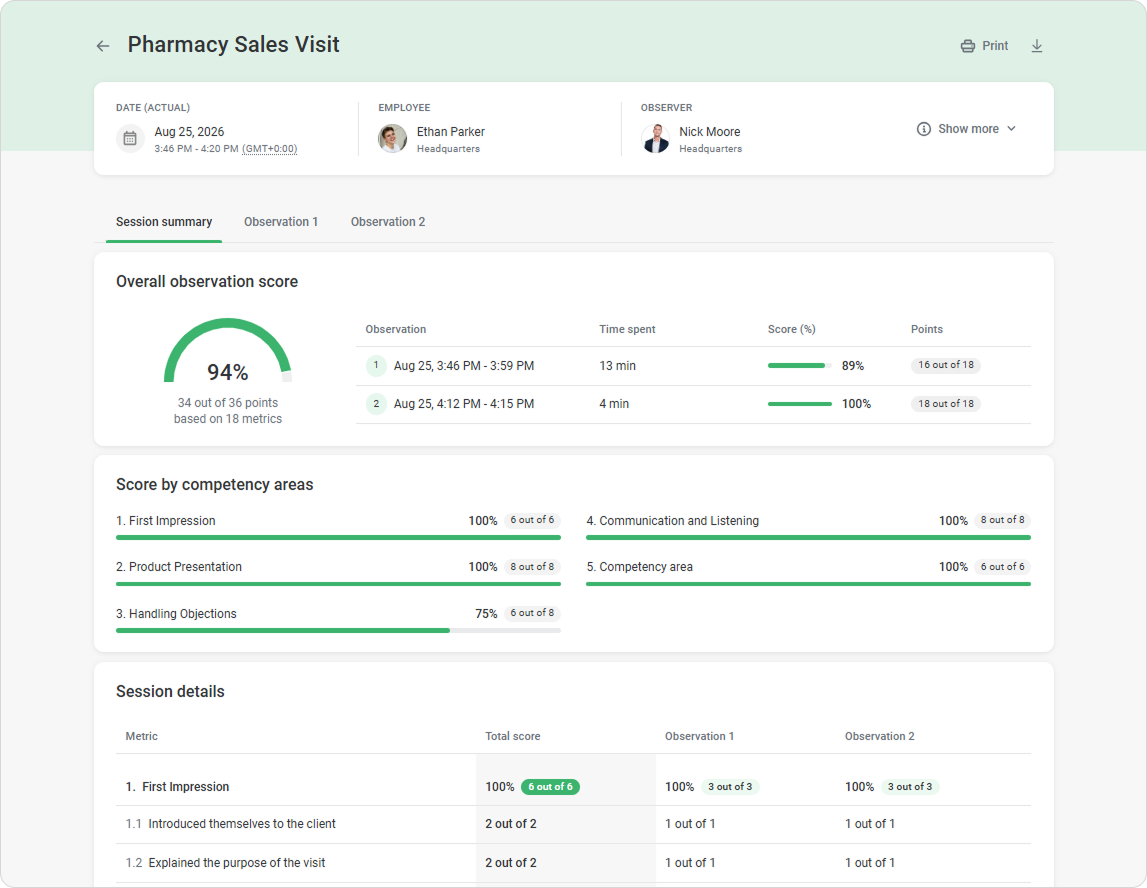
Task: Click the 94% overall score gauge
Action: 227,351
